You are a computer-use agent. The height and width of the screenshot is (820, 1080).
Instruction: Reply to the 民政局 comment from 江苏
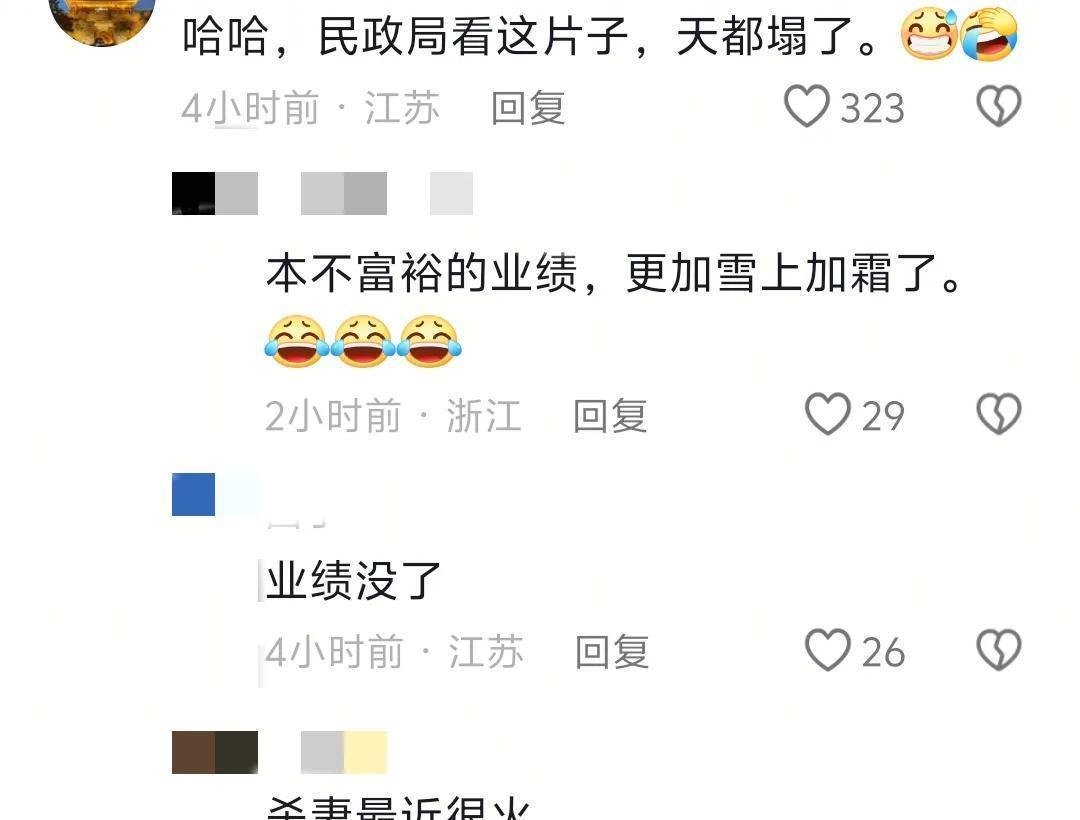[x=528, y=108]
